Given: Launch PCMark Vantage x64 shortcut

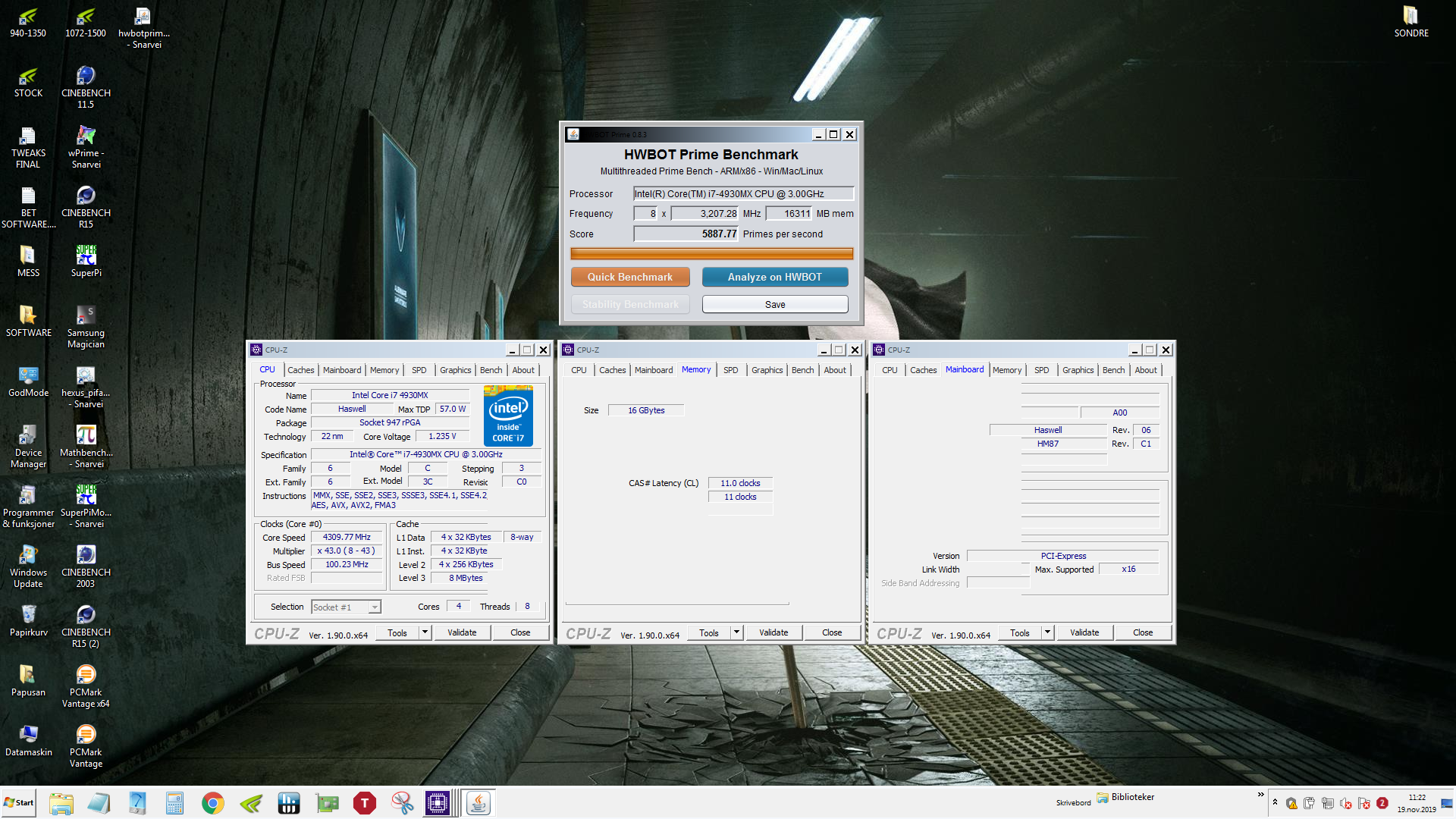Looking at the screenshot, I should coord(86,686).
